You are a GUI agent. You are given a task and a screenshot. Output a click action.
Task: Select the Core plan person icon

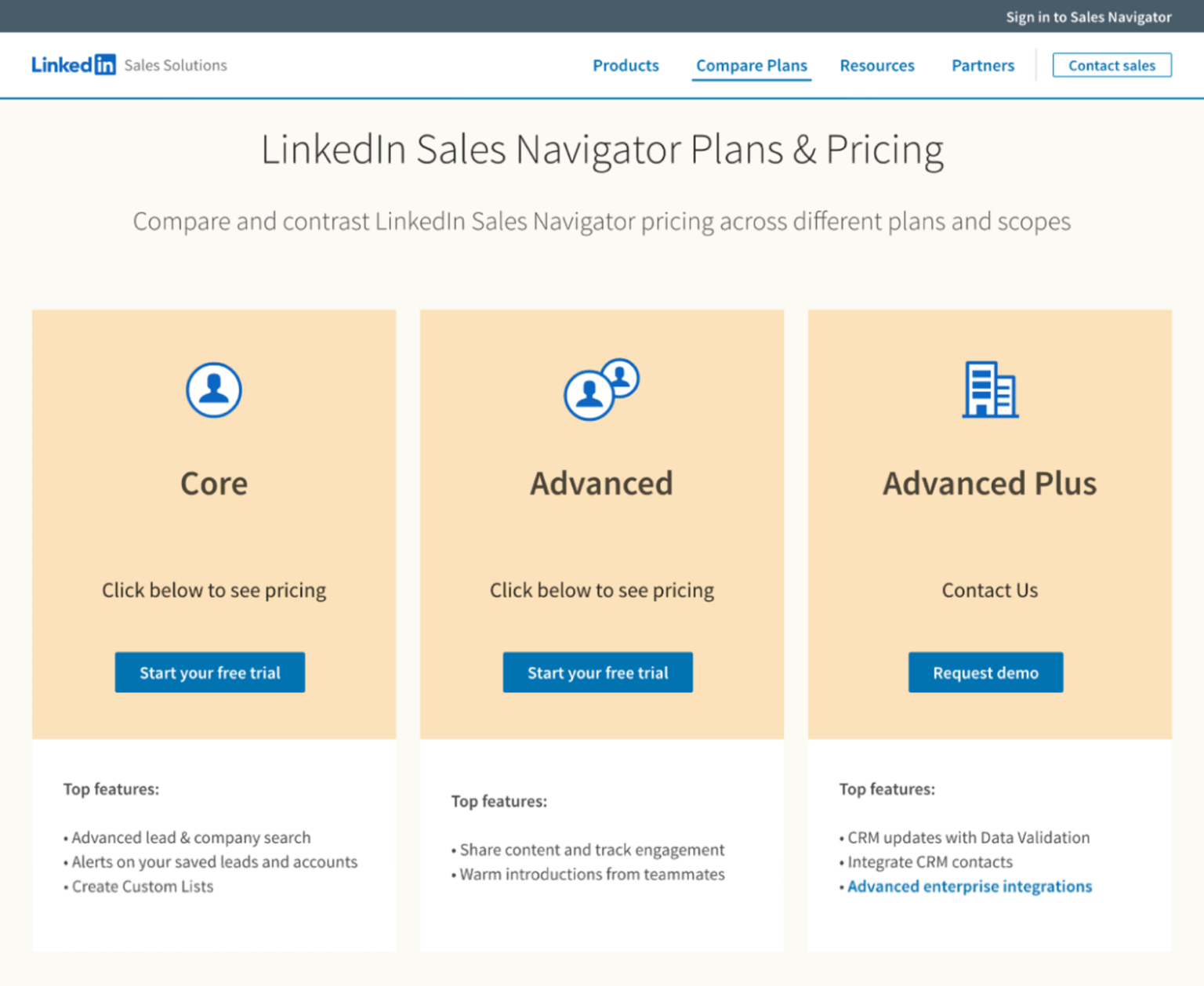click(x=213, y=390)
